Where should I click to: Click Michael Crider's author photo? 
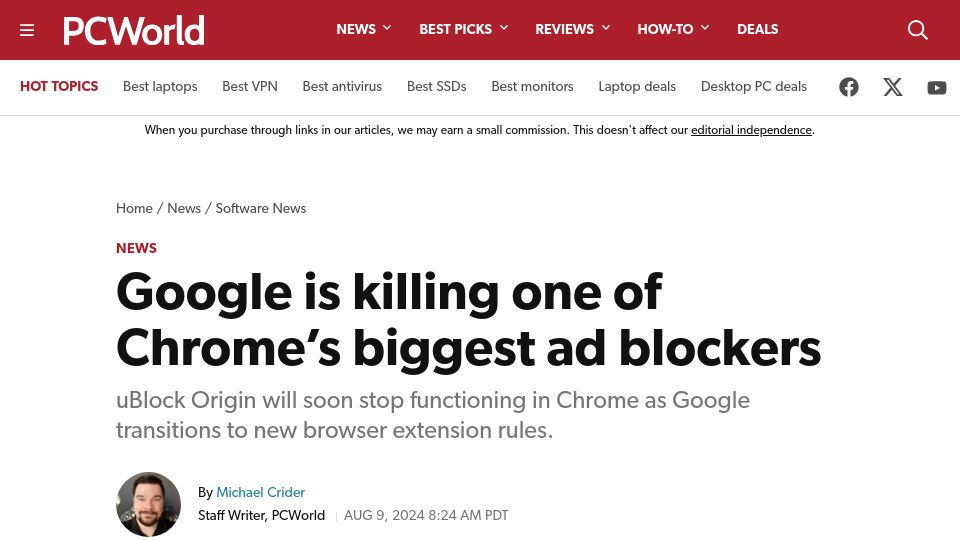tap(148, 504)
